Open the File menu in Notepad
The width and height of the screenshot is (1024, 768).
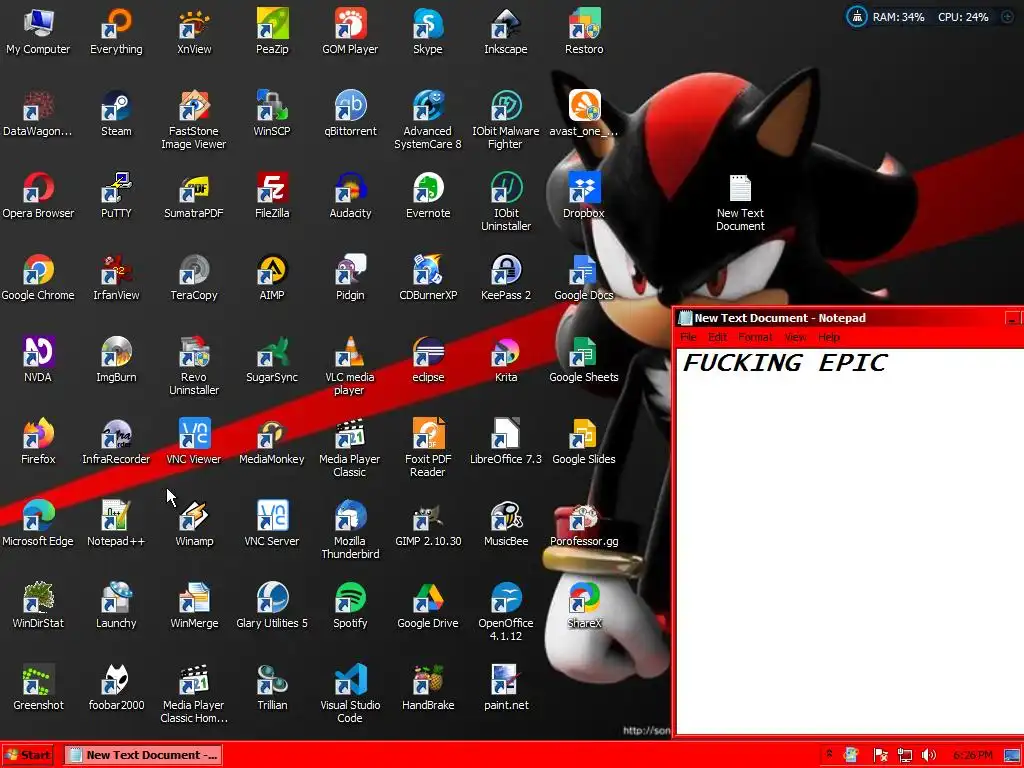688,337
